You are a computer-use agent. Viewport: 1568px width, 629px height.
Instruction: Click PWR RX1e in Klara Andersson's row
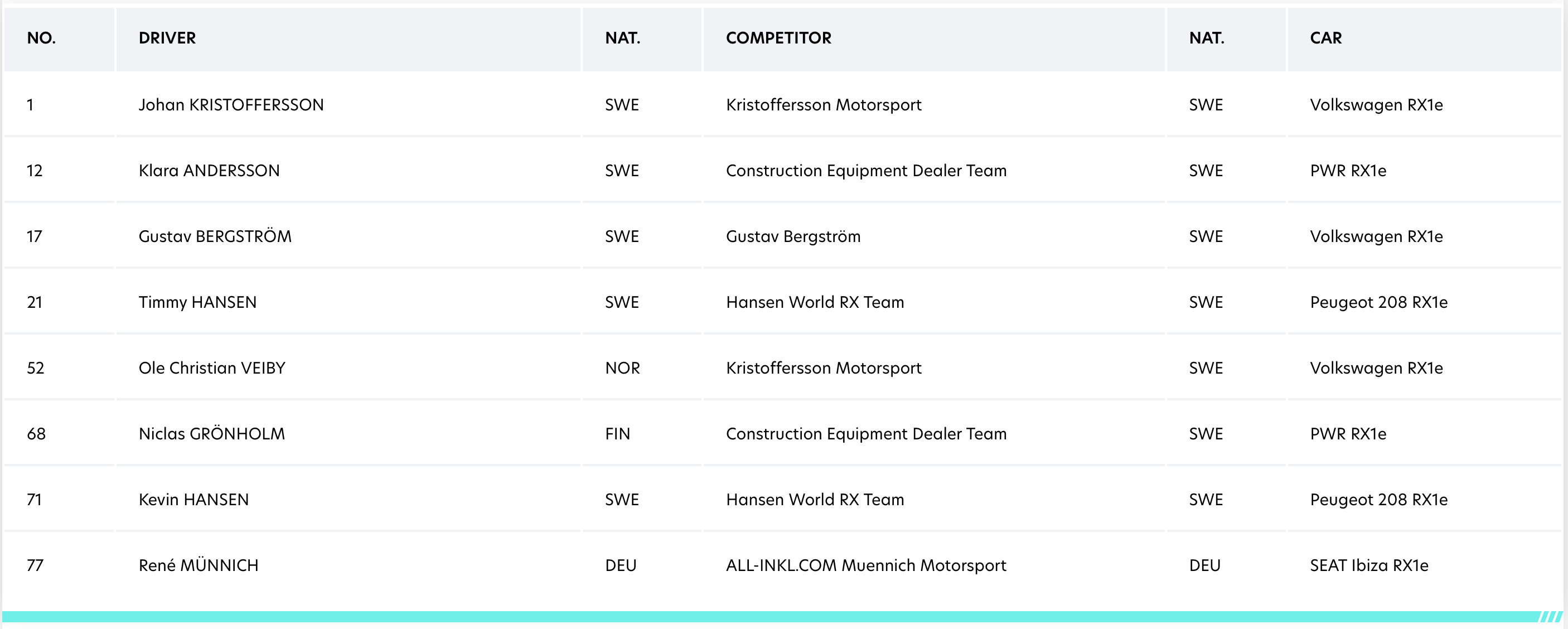(1348, 171)
